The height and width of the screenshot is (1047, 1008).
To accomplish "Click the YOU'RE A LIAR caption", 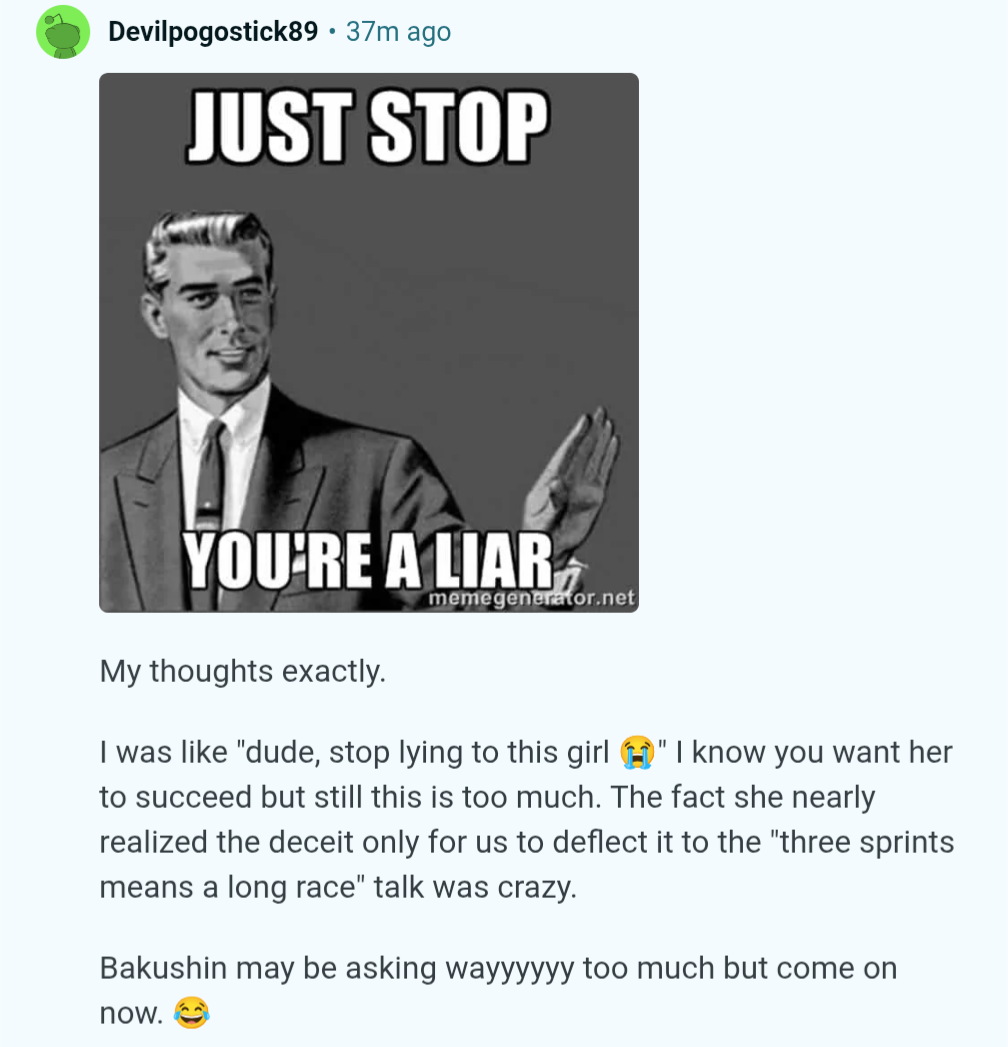I will tap(368, 560).
